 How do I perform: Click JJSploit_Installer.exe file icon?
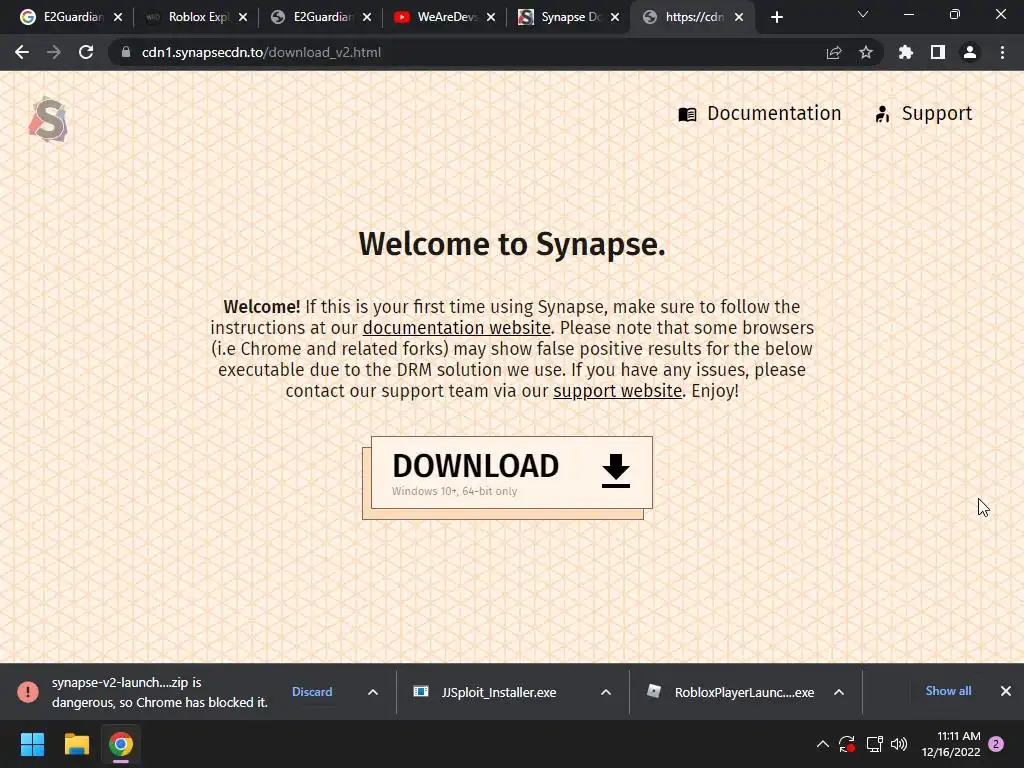421,692
